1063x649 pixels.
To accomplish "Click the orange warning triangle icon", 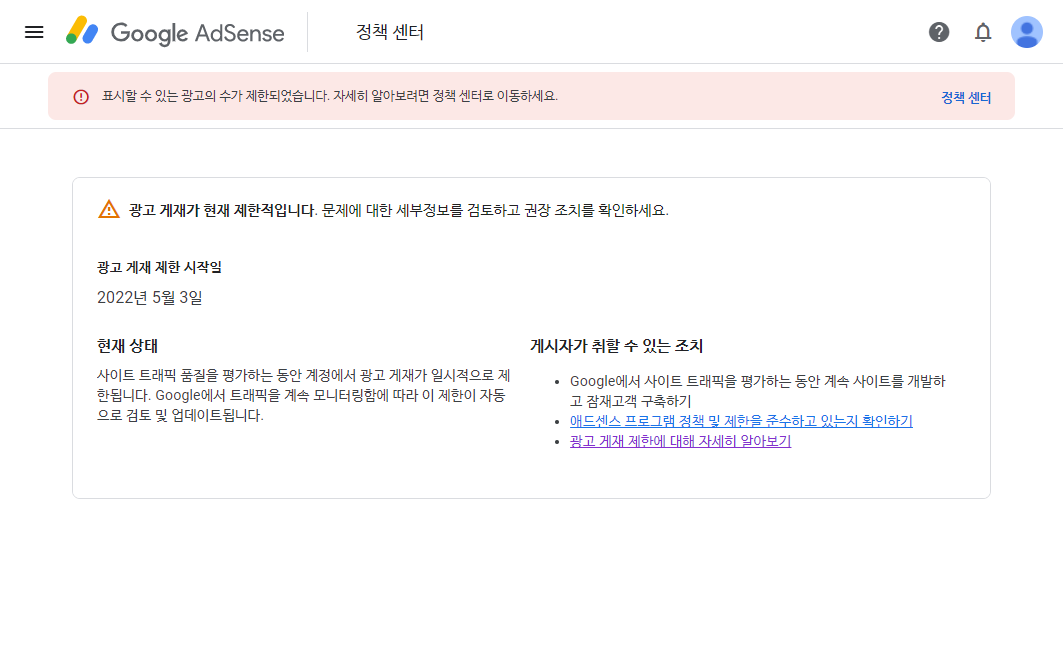I will coord(108,209).
